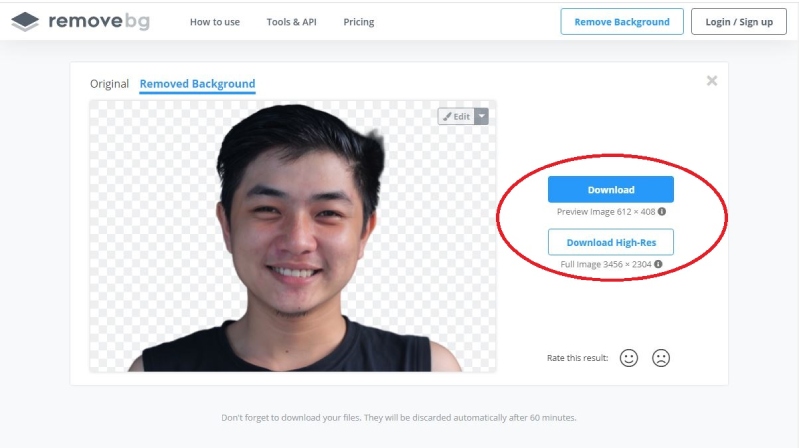This screenshot has width=799, height=448.
Task: Go to the Pricing page
Action: tap(359, 22)
